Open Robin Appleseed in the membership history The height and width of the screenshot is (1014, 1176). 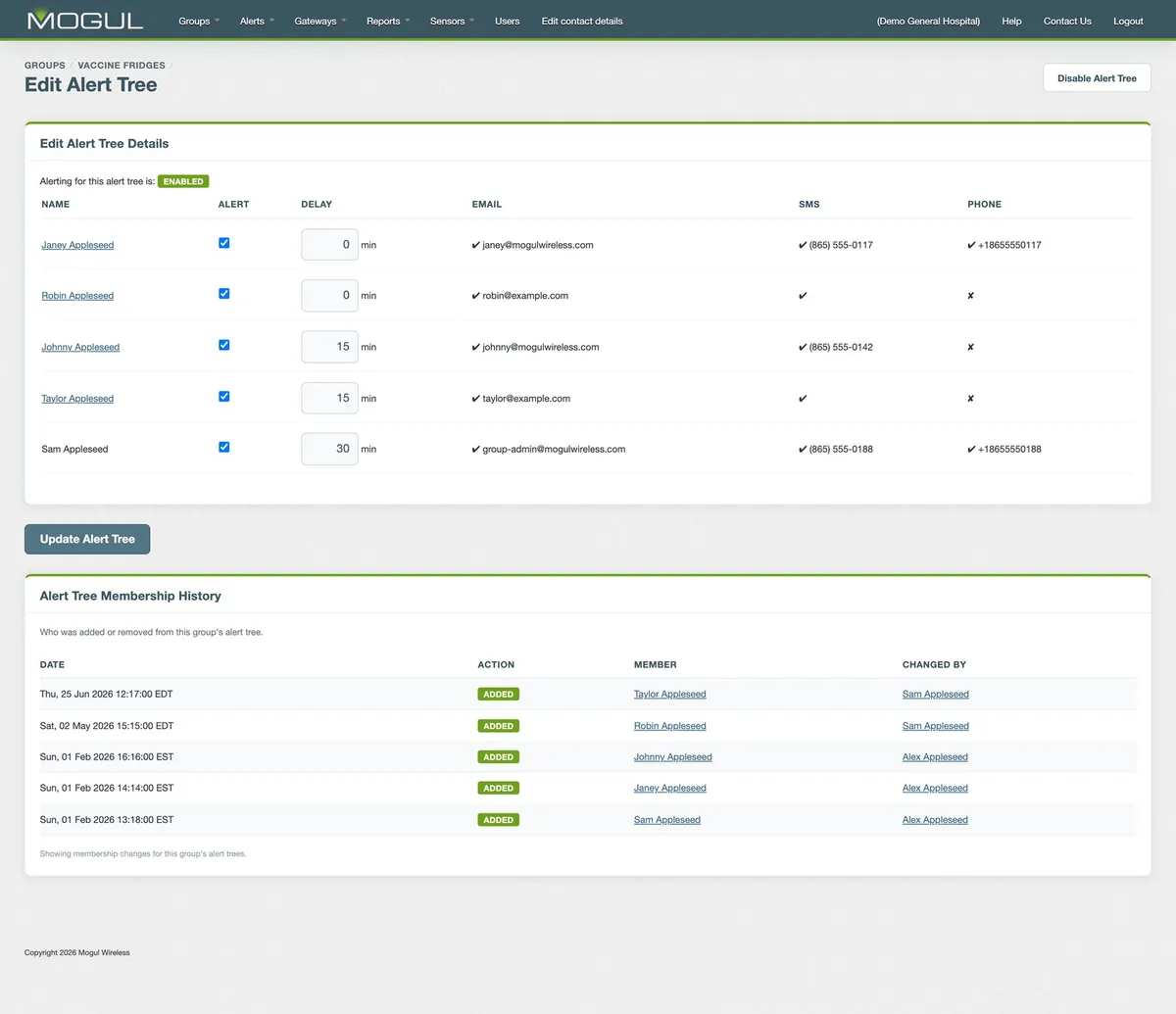(x=669, y=726)
